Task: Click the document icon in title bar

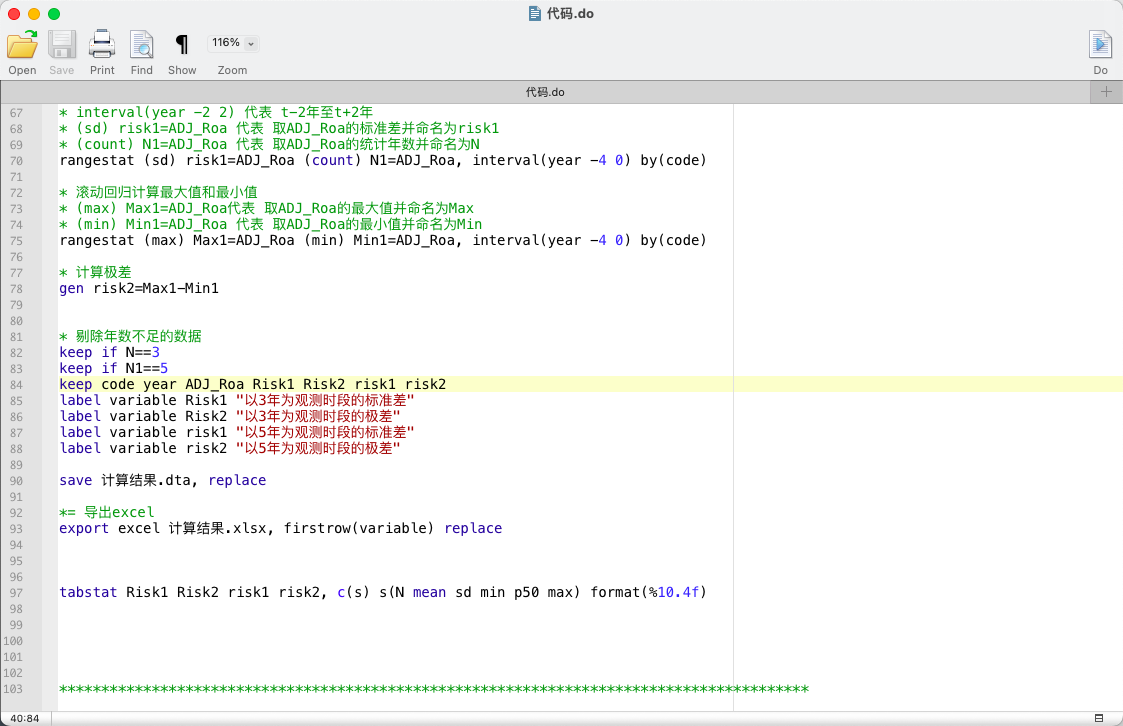Action: click(x=535, y=14)
